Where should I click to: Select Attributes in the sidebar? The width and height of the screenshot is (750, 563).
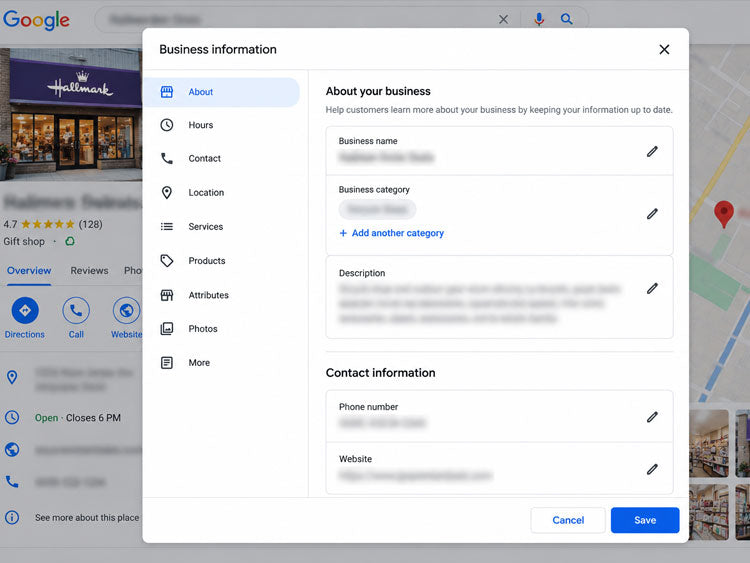[x=221, y=295]
